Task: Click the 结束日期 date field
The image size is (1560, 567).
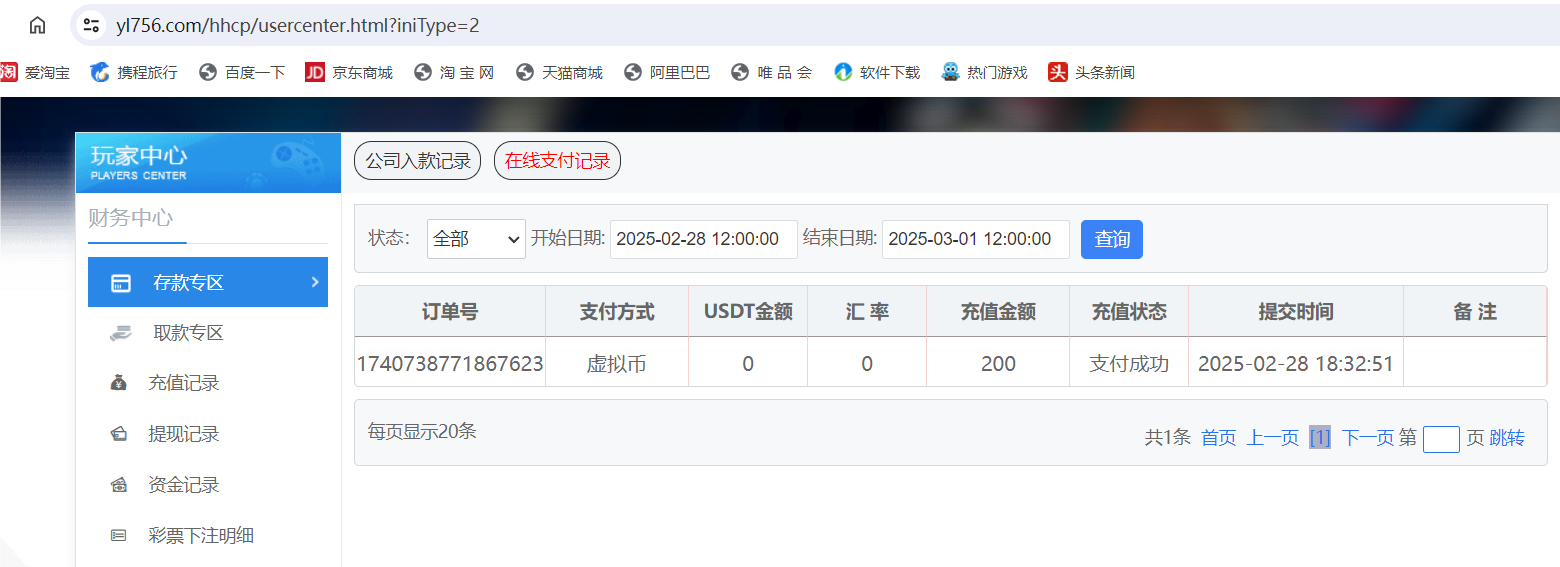Action: coord(976,239)
